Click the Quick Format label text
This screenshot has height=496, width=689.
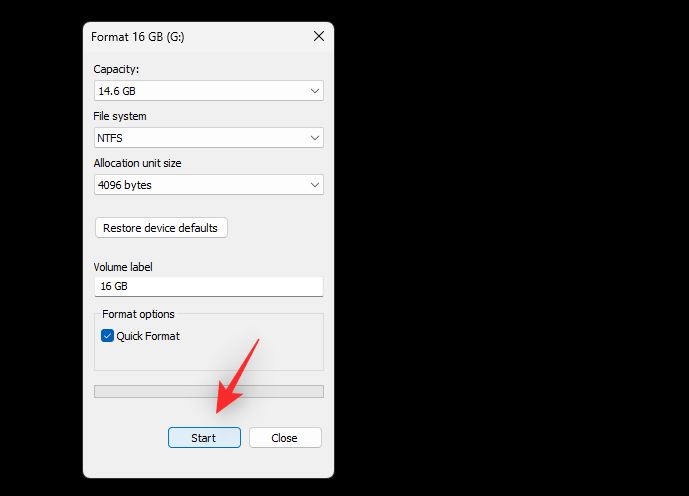[x=148, y=336]
